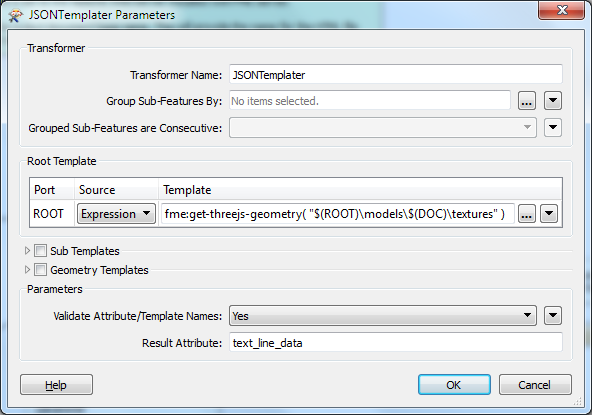This screenshot has width=592, height=415.
Task: Open the Expression source dropdown
Action: click(x=116, y=214)
